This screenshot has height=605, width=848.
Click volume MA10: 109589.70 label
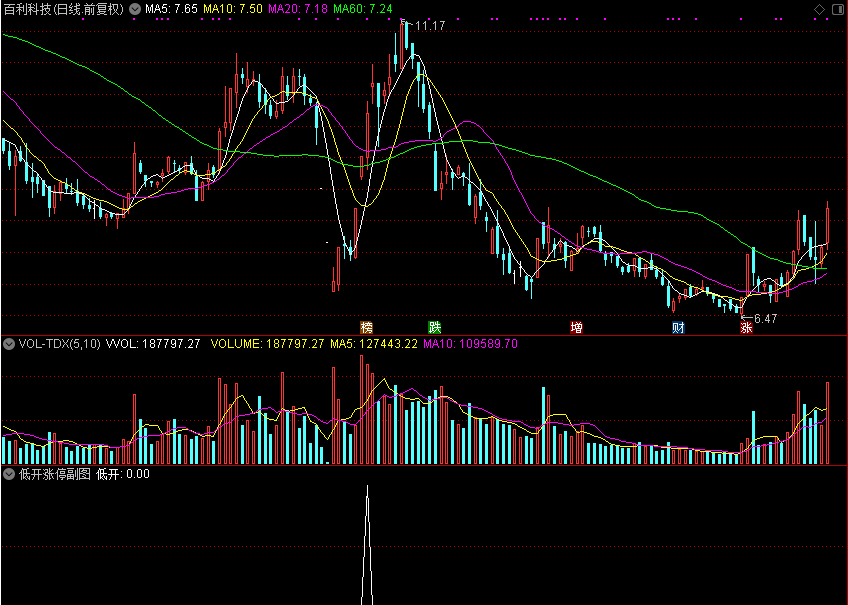(471, 344)
